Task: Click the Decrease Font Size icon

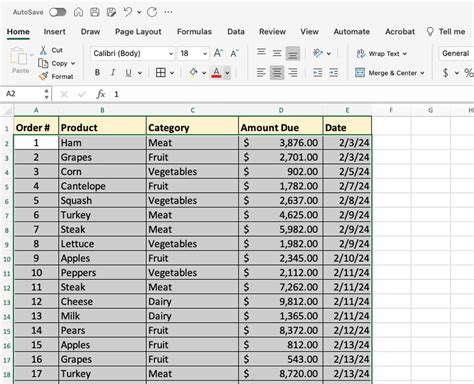Action: (235, 53)
